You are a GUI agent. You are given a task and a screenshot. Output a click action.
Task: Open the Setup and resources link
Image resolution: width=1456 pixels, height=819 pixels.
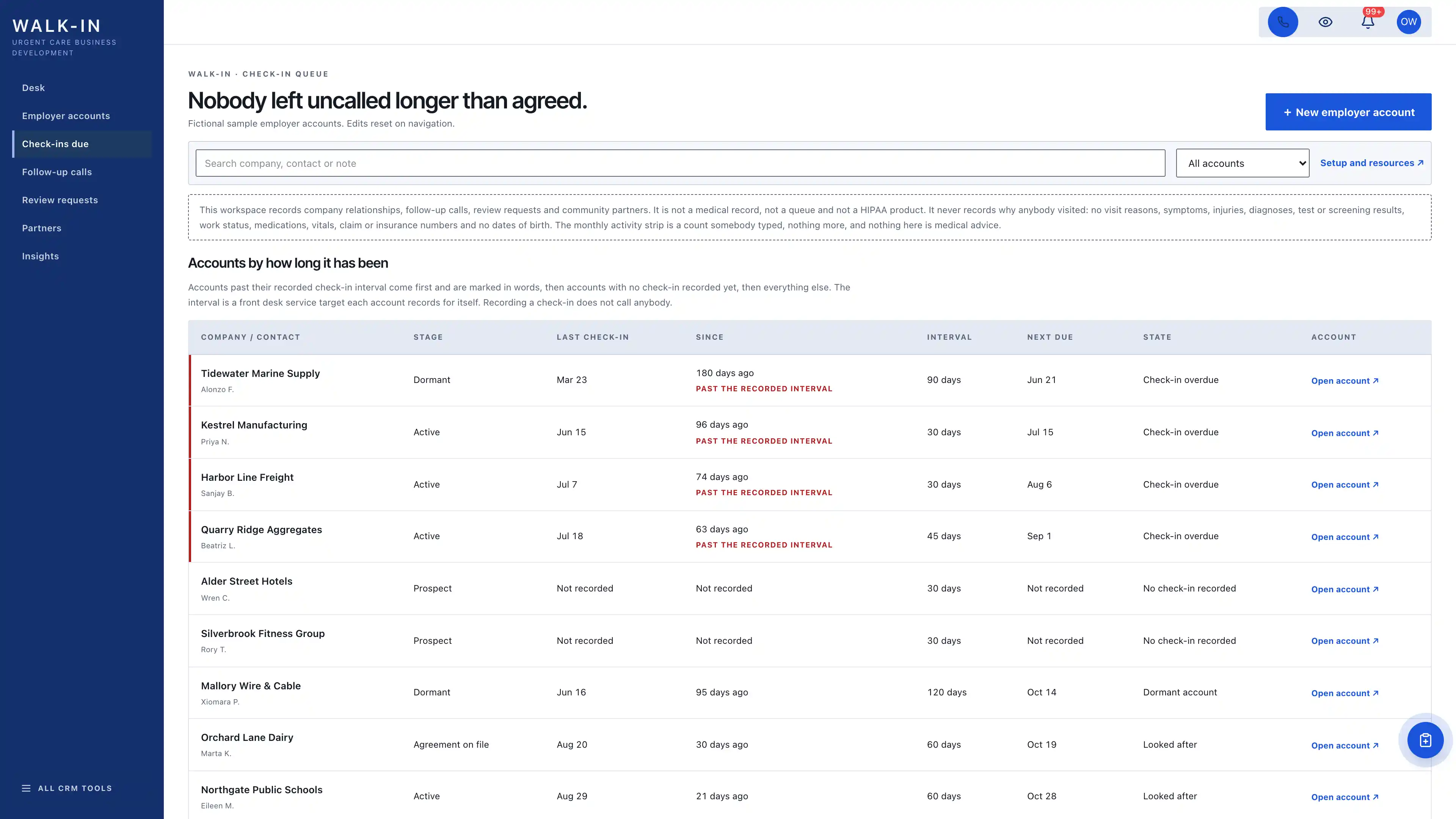1372,163
